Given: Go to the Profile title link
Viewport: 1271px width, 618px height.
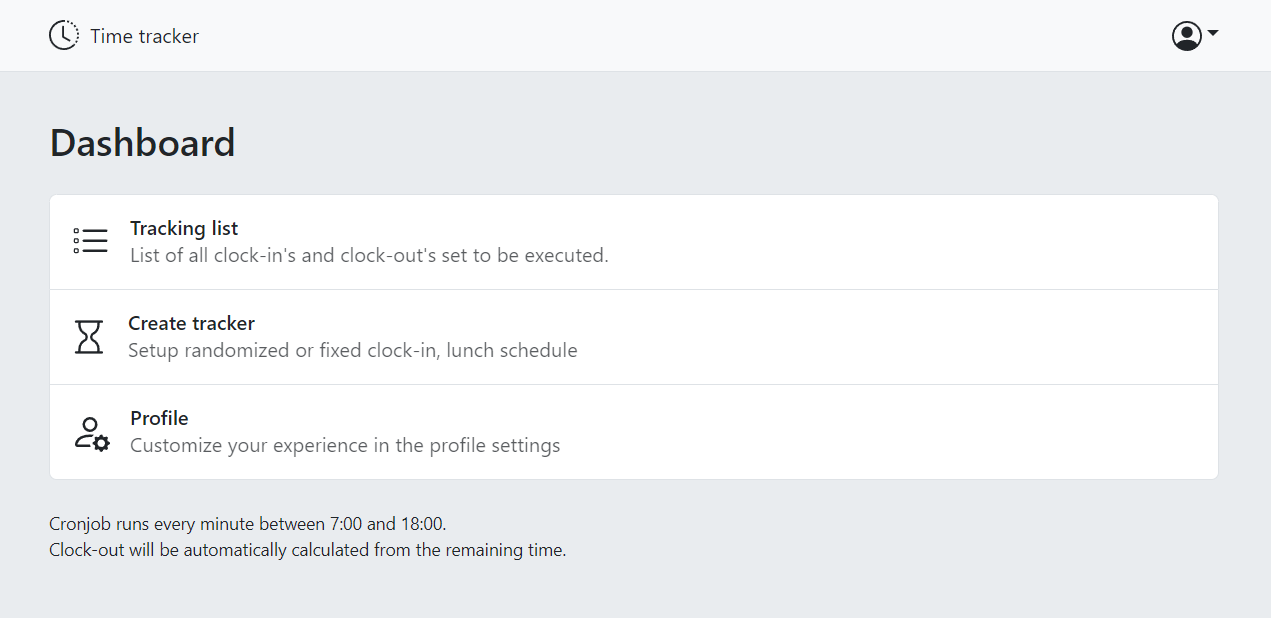Looking at the screenshot, I should [x=159, y=418].
